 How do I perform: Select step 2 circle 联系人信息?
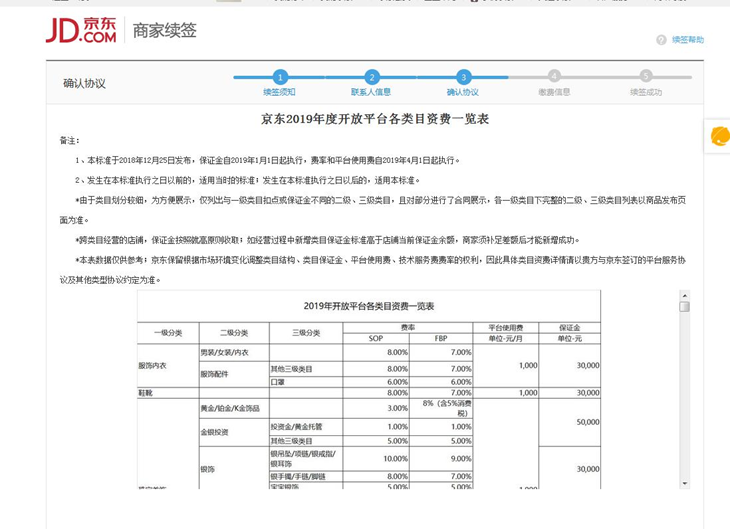coord(372,77)
